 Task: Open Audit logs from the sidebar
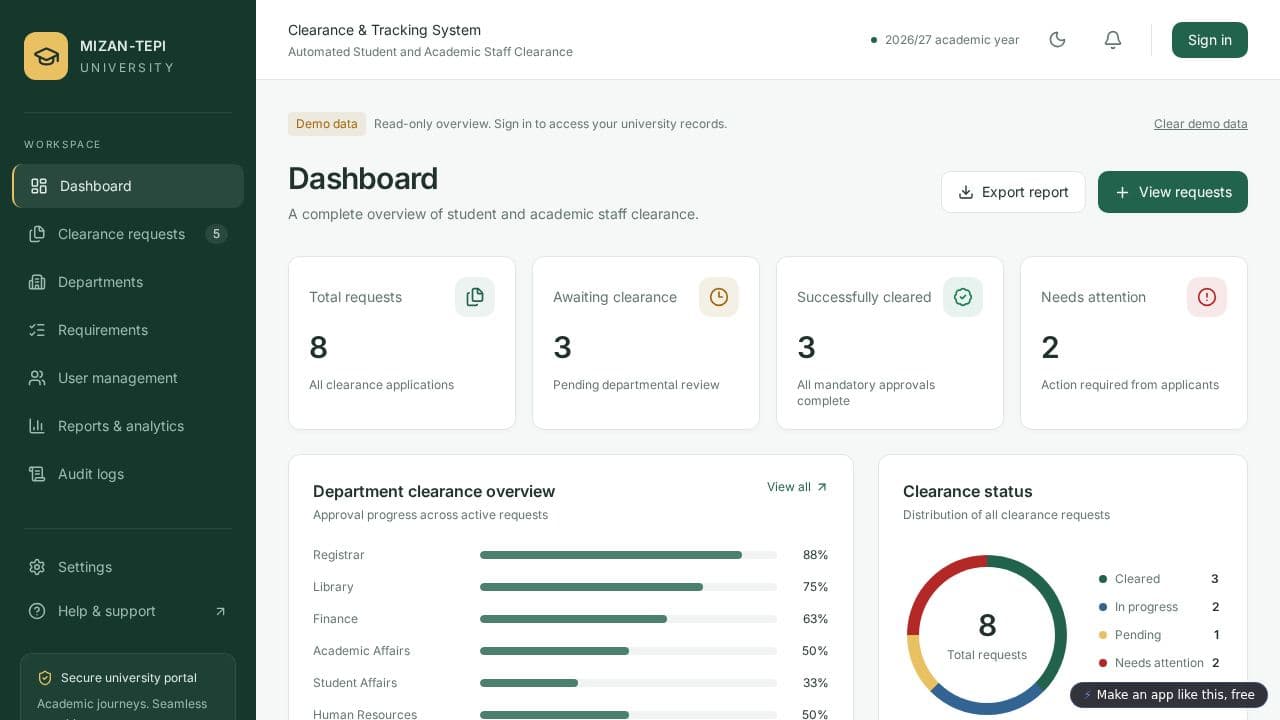tap(128, 474)
